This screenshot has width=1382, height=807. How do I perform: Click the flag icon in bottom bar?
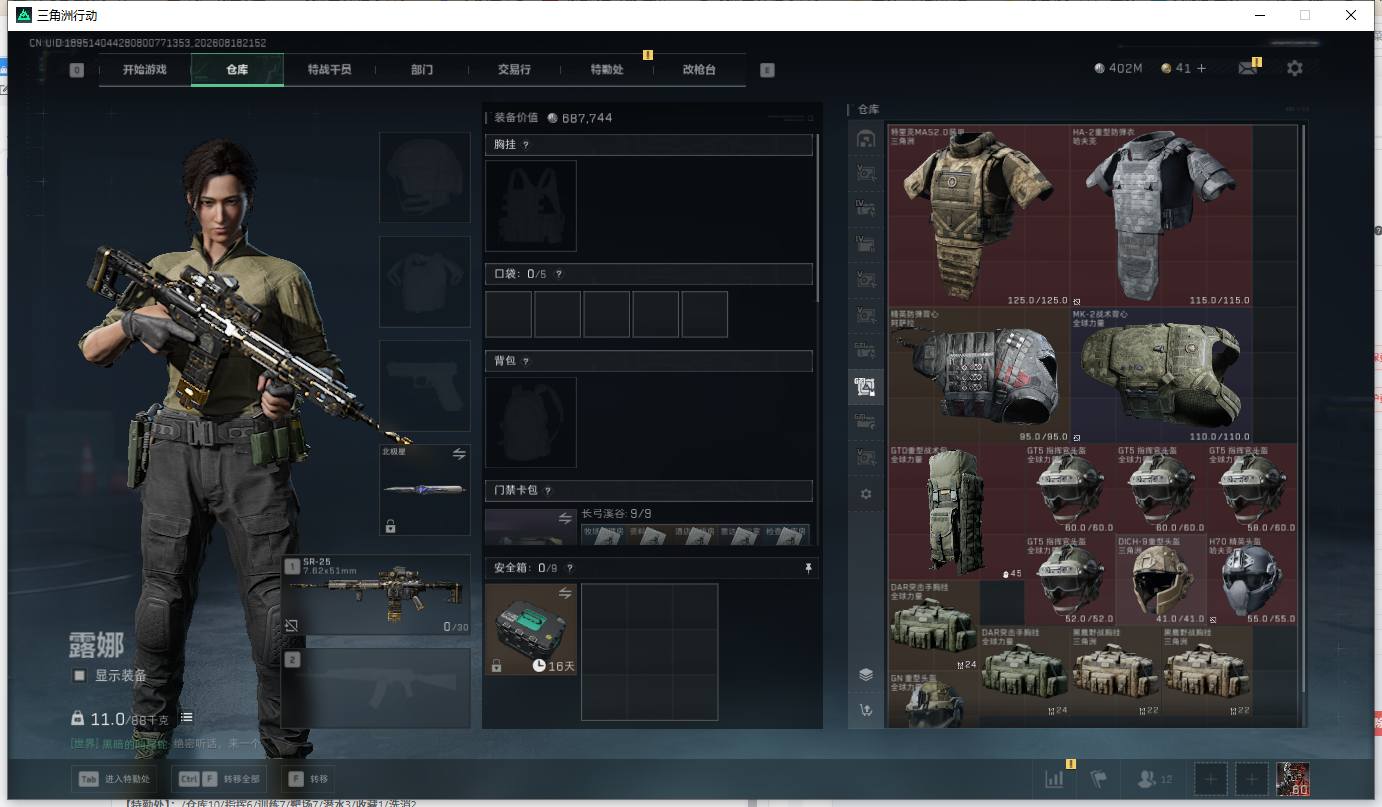[1098, 779]
